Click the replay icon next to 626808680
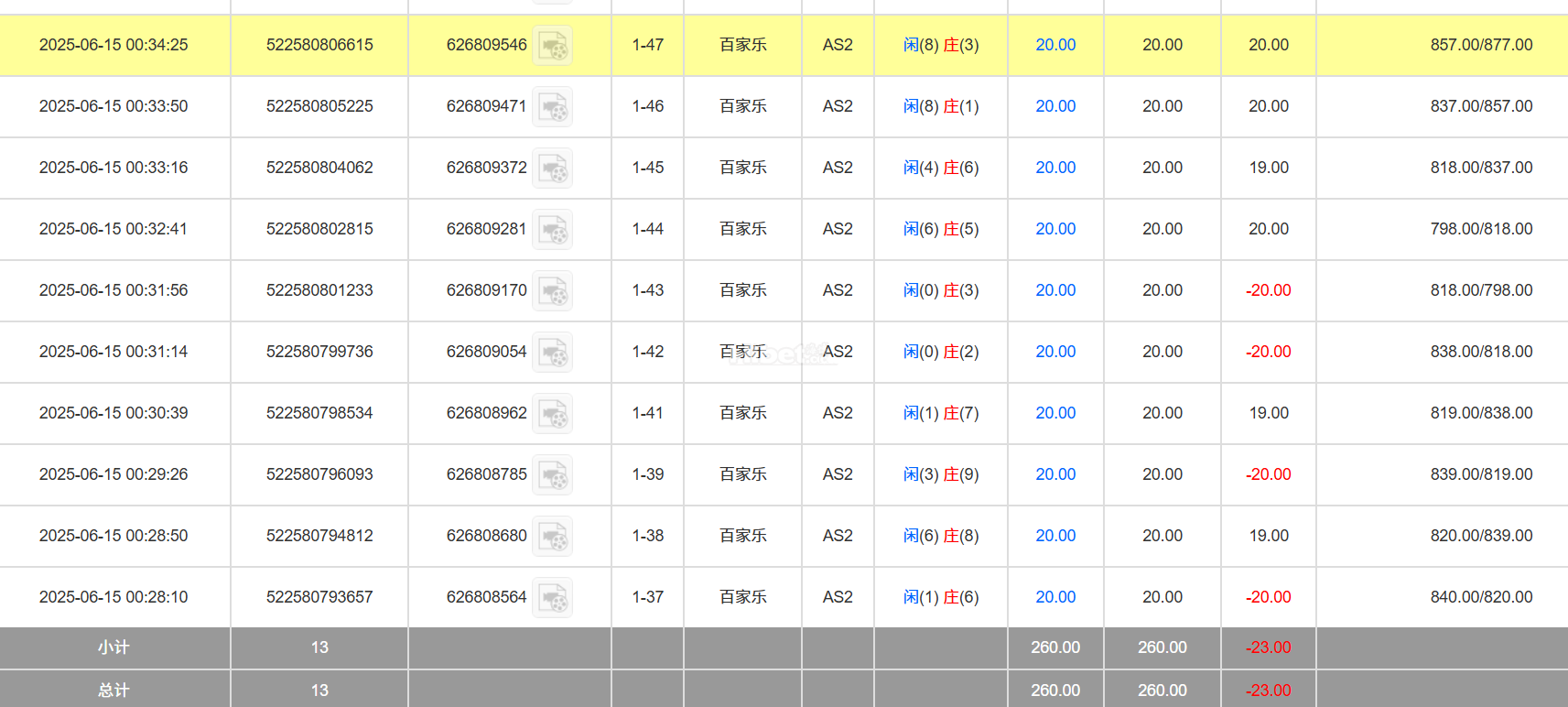Image resolution: width=1568 pixels, height=707 pixels. point(553,537)
